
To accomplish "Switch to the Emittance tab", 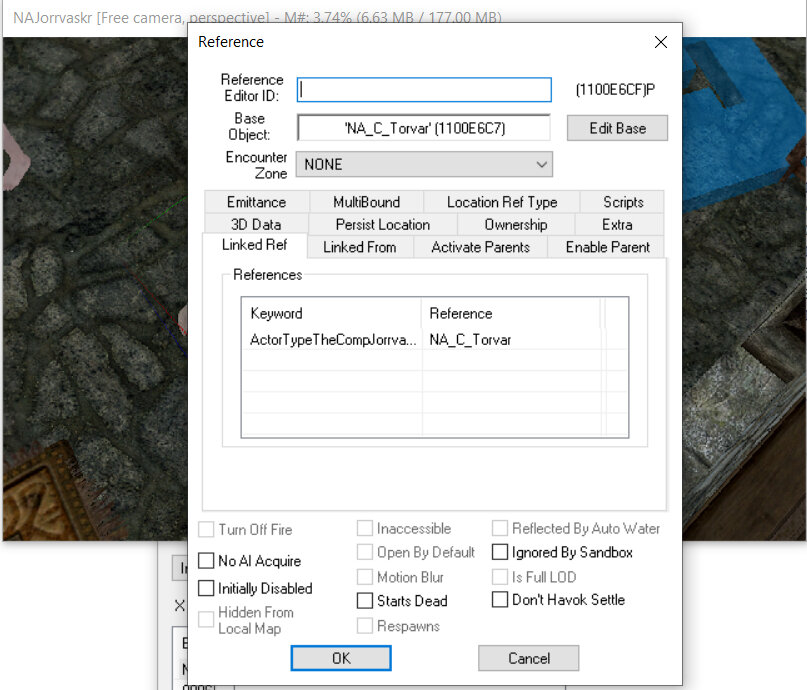I will pos(256,202).
